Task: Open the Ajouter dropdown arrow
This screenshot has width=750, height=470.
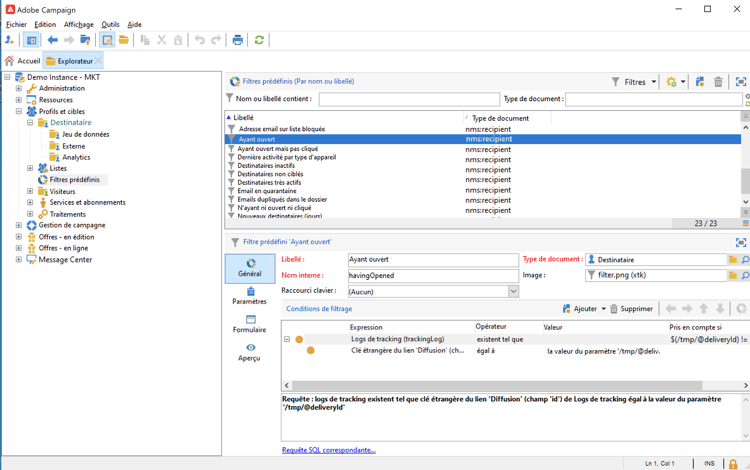Action: click(x=603, y=309)
